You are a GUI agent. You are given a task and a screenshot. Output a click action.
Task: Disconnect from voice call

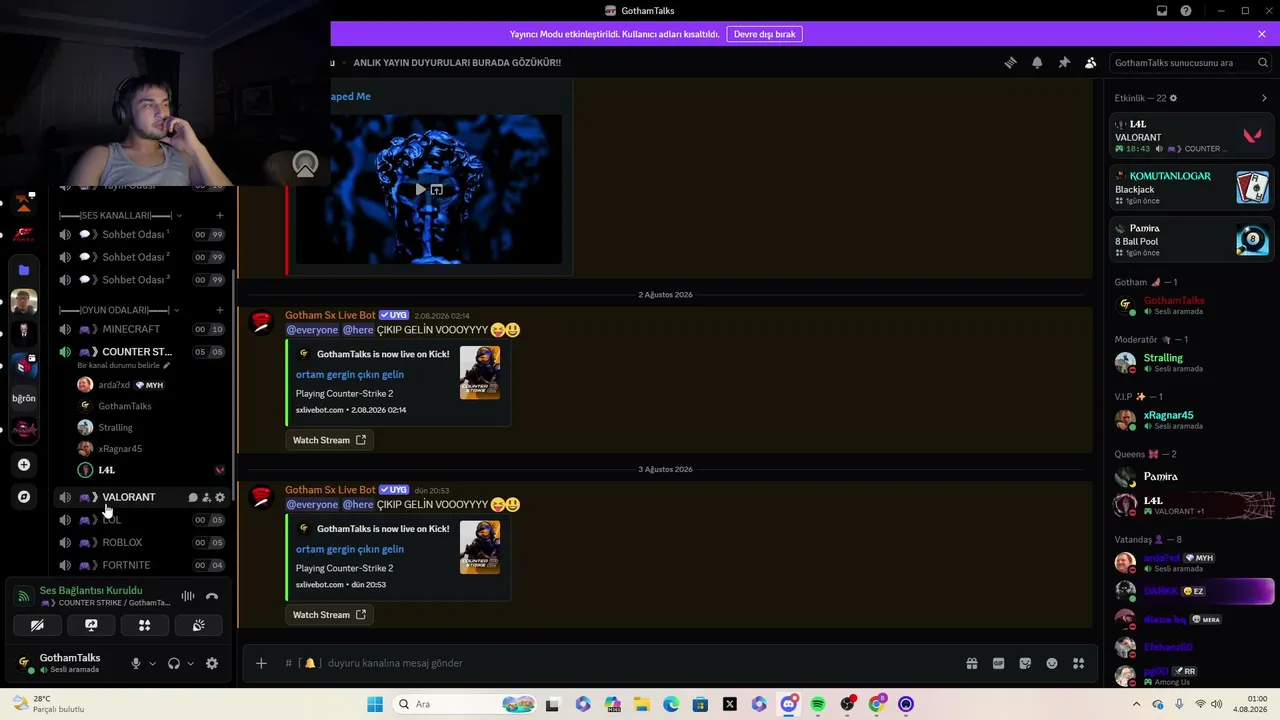click(x=212, y=596)
